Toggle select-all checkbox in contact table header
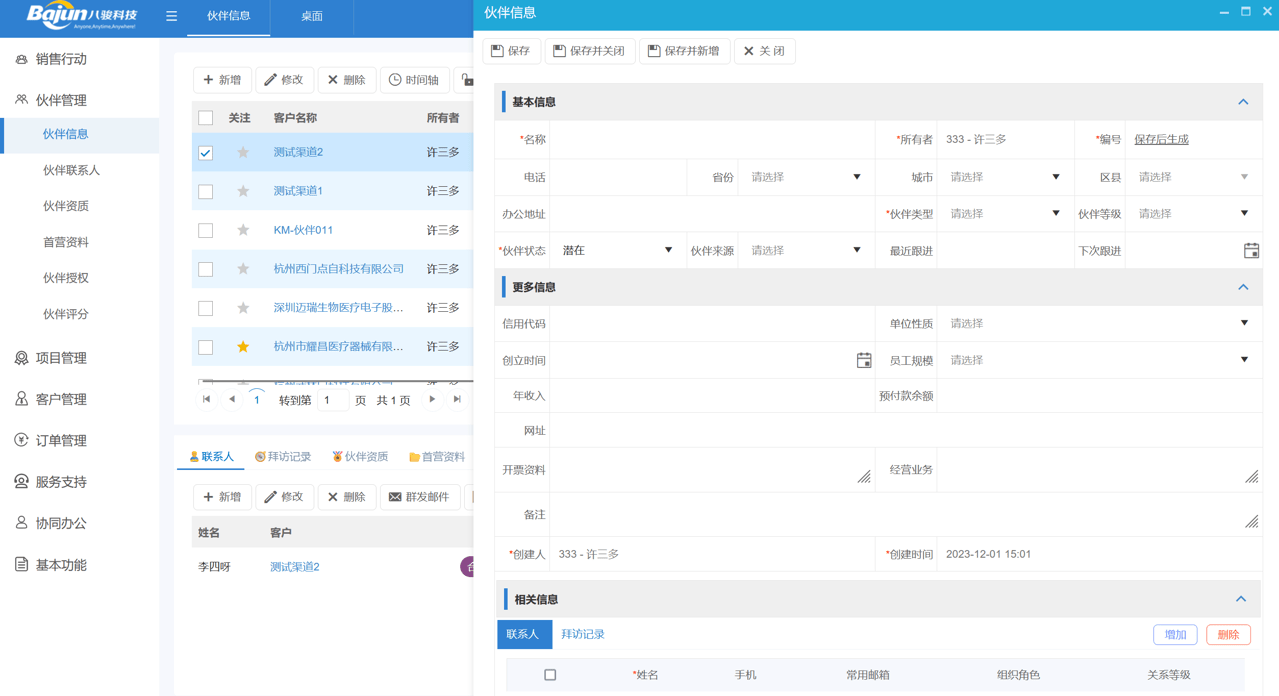This screenshot has height=696, width=1279. pos(550,675)
